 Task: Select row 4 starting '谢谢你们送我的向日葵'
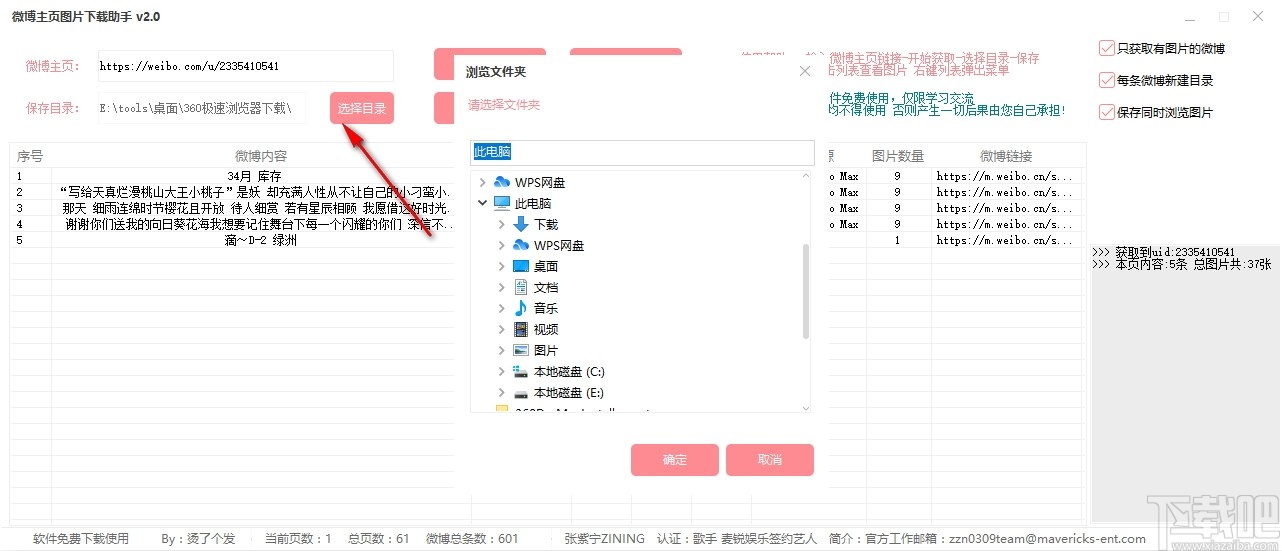pyautogui.click(x=260, y=224)
